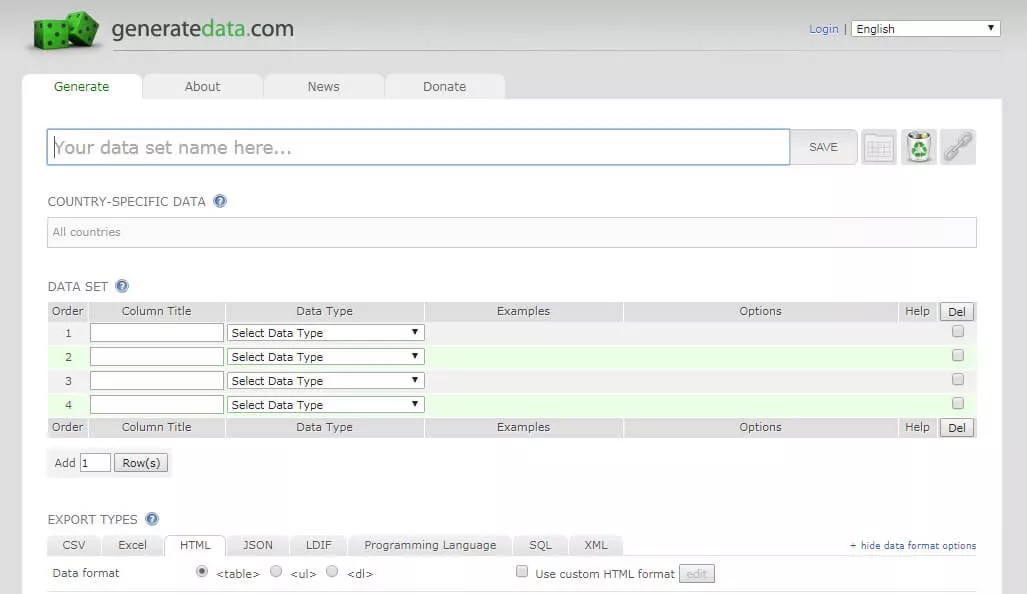
Task: Select the Programming Language export tab
Action: pyautogui.click(x=430, y=546)
